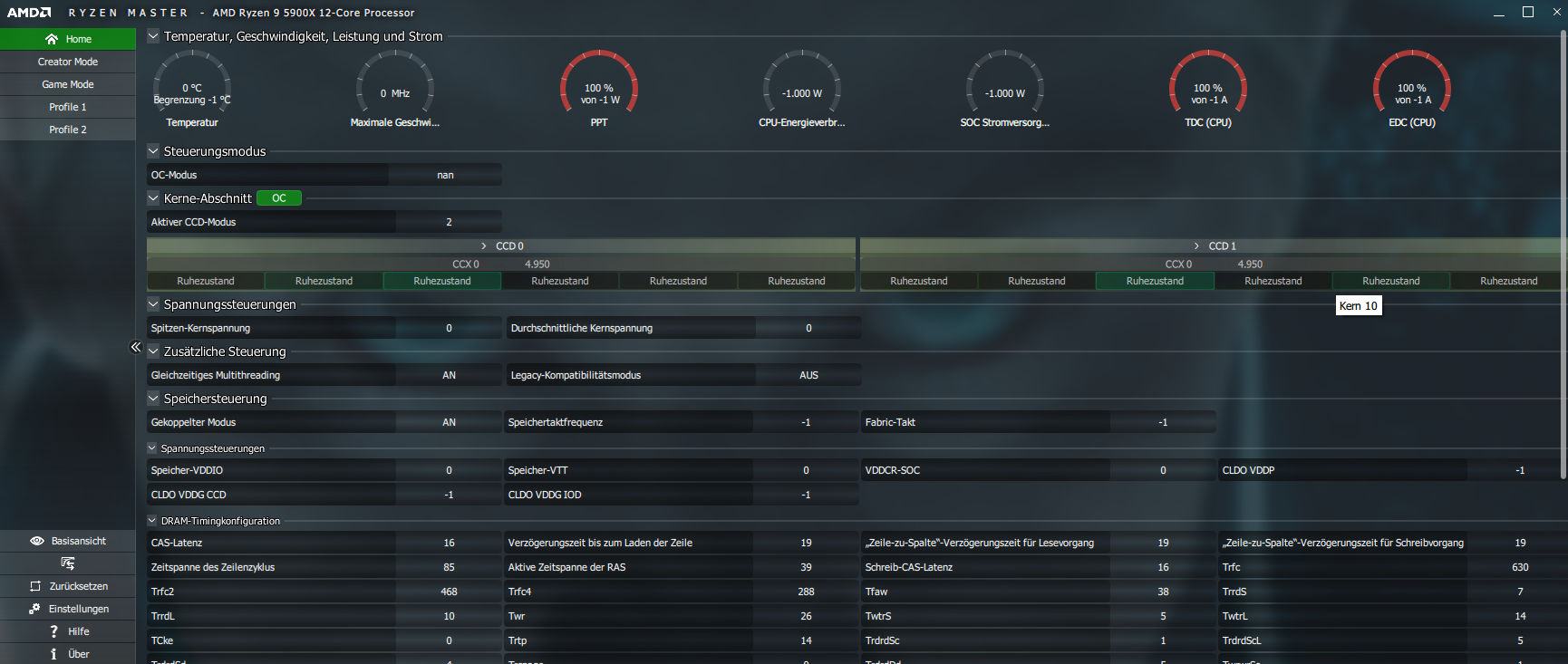Click Durchschnittliche Kernspannung value field

pyautogui.click(x=808, y=328)
